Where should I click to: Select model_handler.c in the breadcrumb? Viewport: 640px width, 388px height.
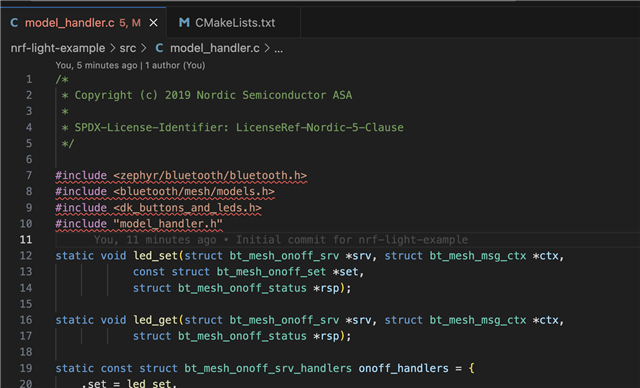pyautogui.click(x=215, y=48)
